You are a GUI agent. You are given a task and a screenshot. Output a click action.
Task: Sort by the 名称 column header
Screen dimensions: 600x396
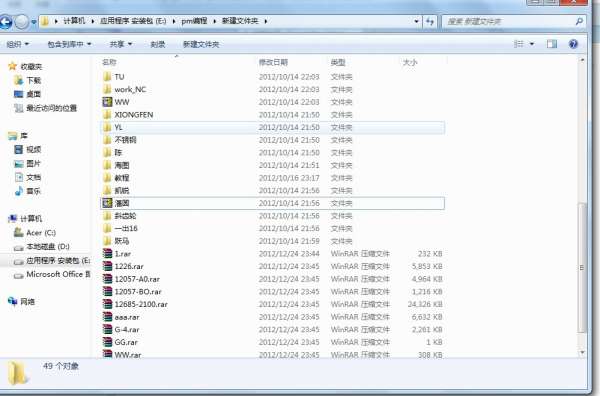tap(109, 62)
